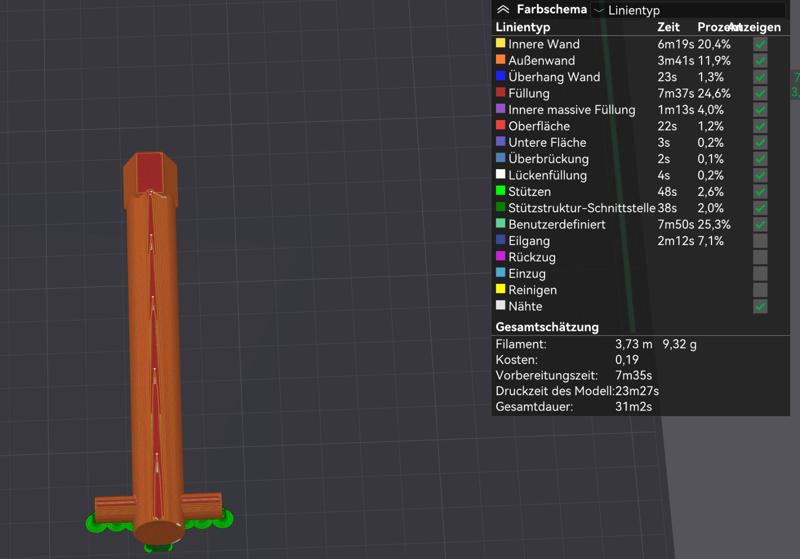Hide the Innere Wand lines
Viewport: 800px width, 559px height.
(x=760, y=45)
